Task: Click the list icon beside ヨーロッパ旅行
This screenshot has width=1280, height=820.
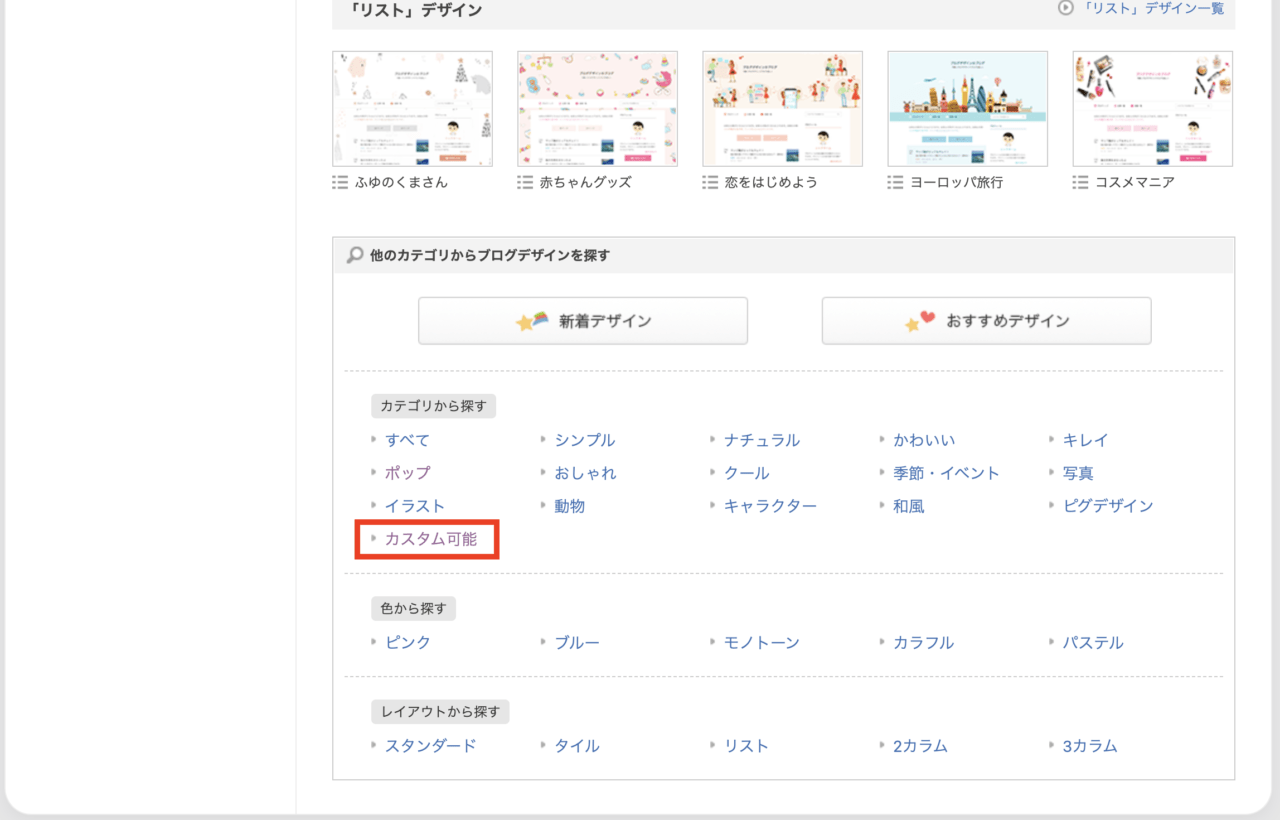Action: tap(895, 183)
